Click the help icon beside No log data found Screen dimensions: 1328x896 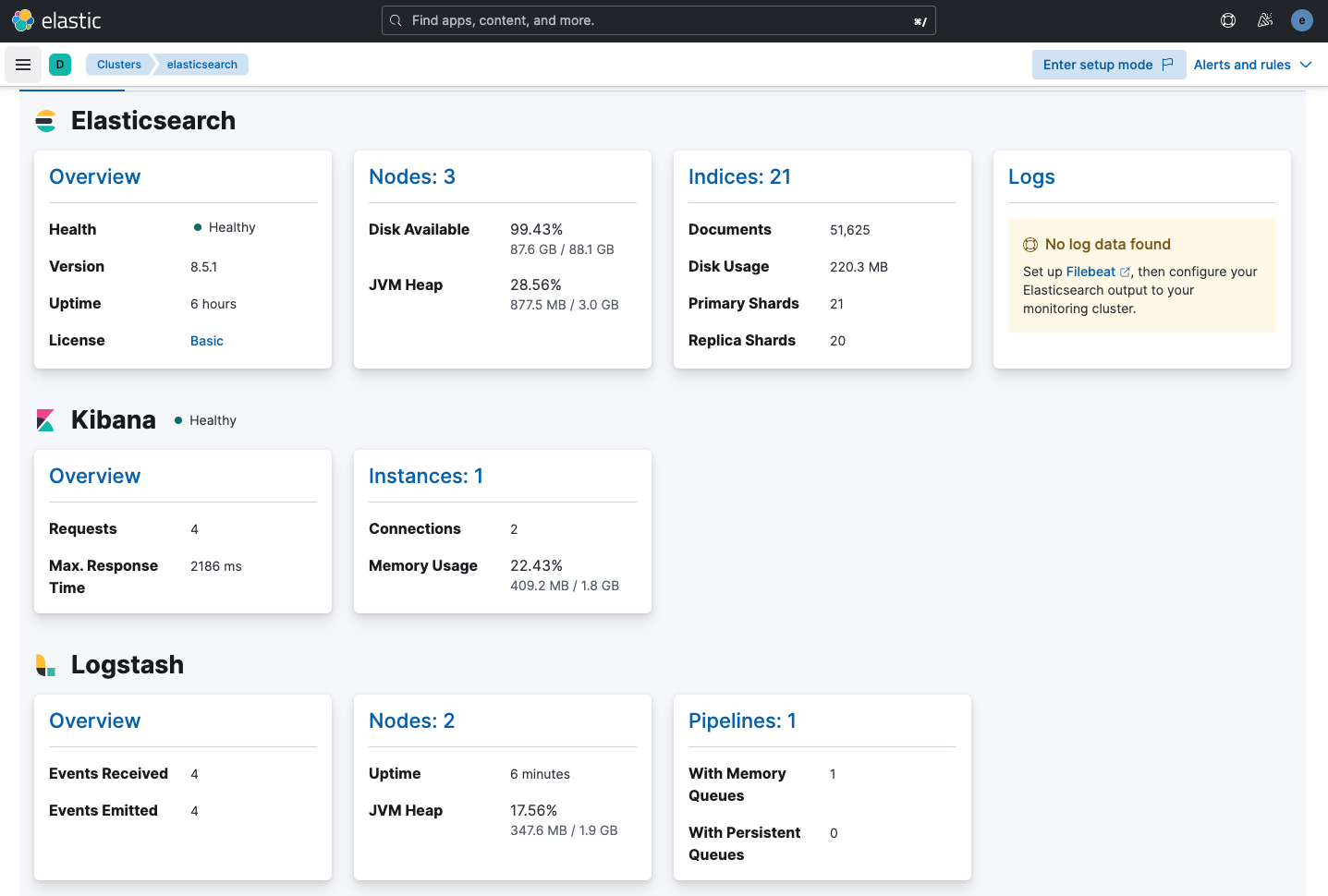pyautogui.click(x=1030, y=245)
